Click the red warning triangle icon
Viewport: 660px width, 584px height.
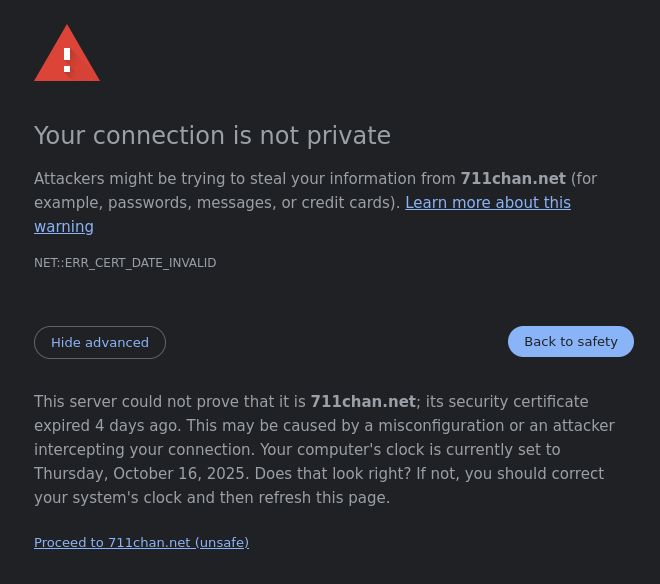tap(67, 55)
